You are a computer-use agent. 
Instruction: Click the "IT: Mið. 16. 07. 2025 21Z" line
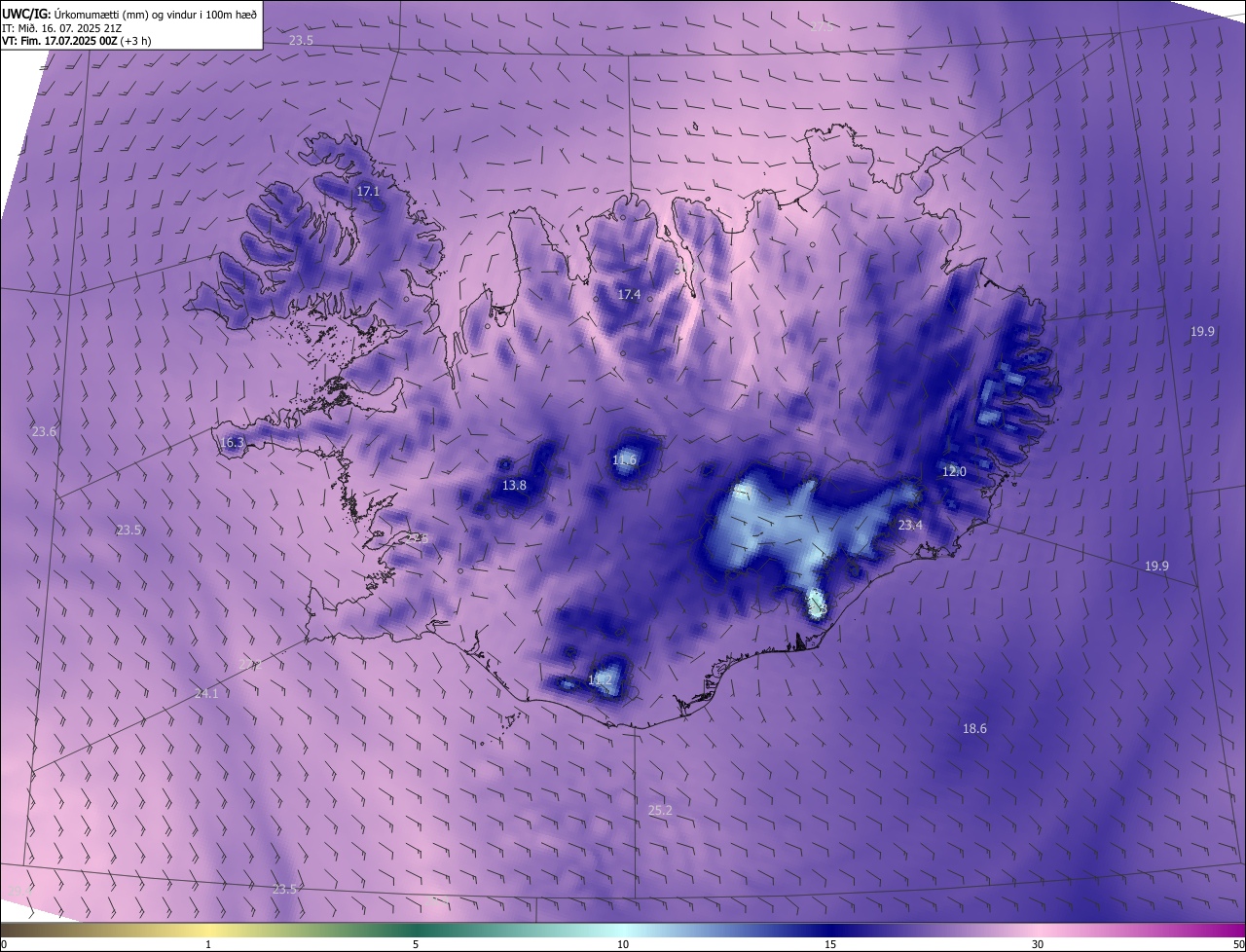(x=61, y=27)
